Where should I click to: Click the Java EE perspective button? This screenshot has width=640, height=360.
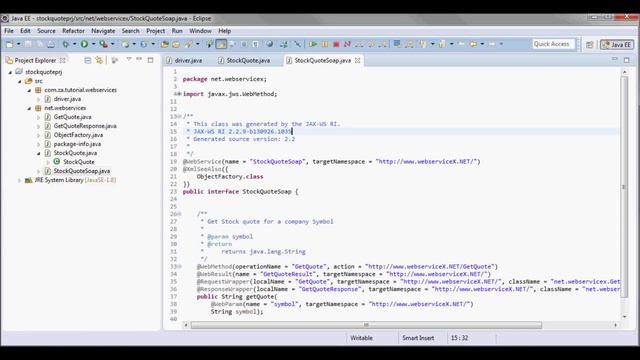coord(617,44)
